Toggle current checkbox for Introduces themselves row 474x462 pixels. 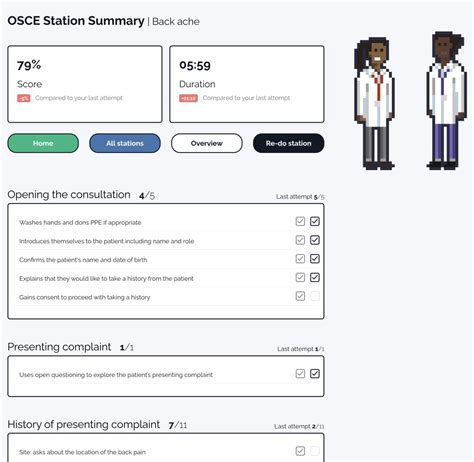pos(315,240)
